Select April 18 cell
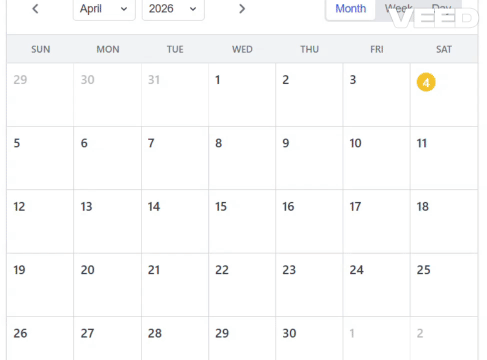 (x=444, y=222)
